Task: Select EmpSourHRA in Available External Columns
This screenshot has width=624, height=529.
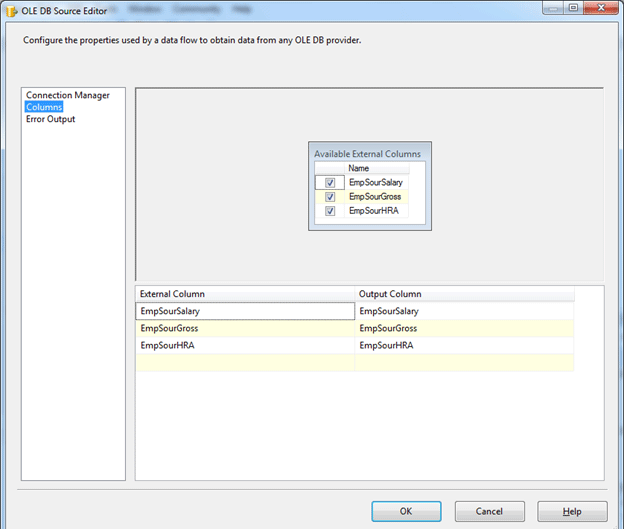Action: [374, 211]
